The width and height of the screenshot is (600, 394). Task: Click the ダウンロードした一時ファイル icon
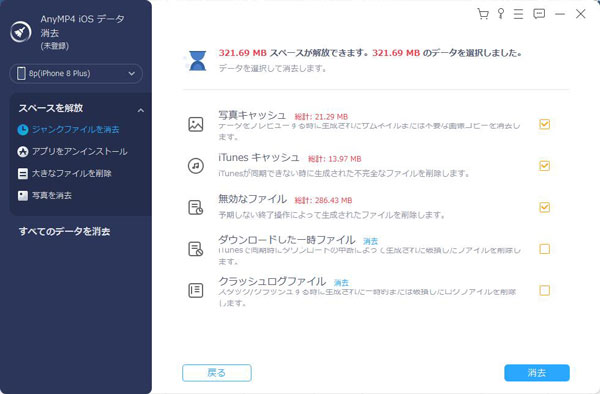pos(196,249)
